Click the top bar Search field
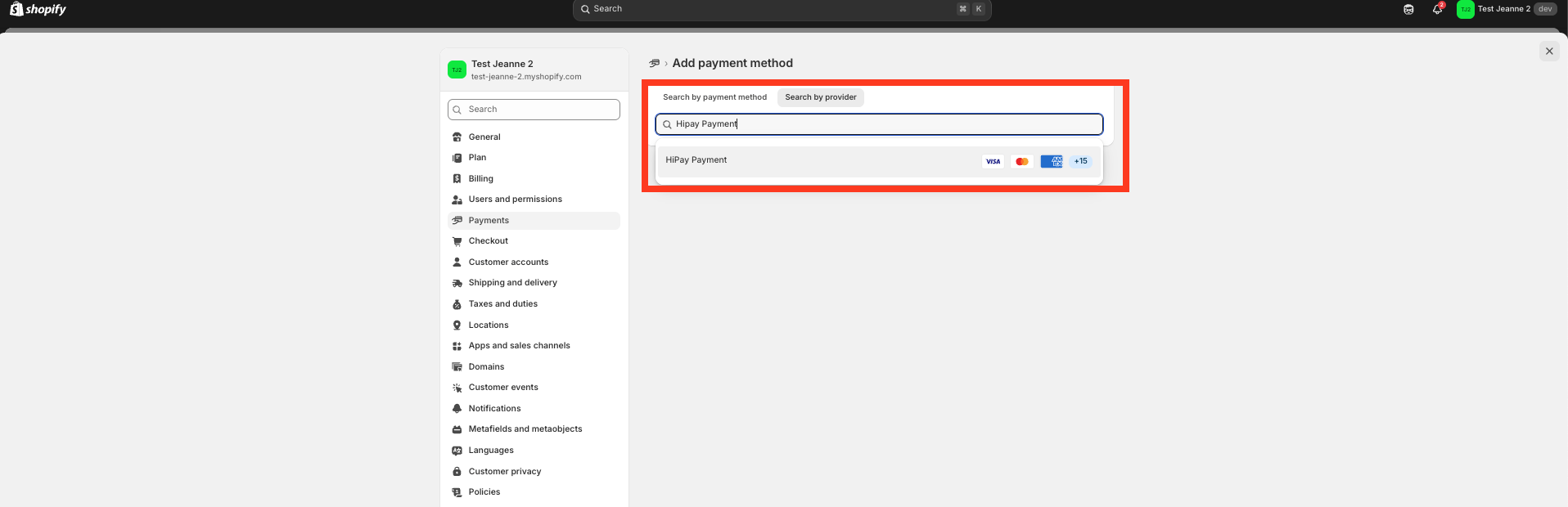The height and width of the screenshot is (507, 1568). 782,9
